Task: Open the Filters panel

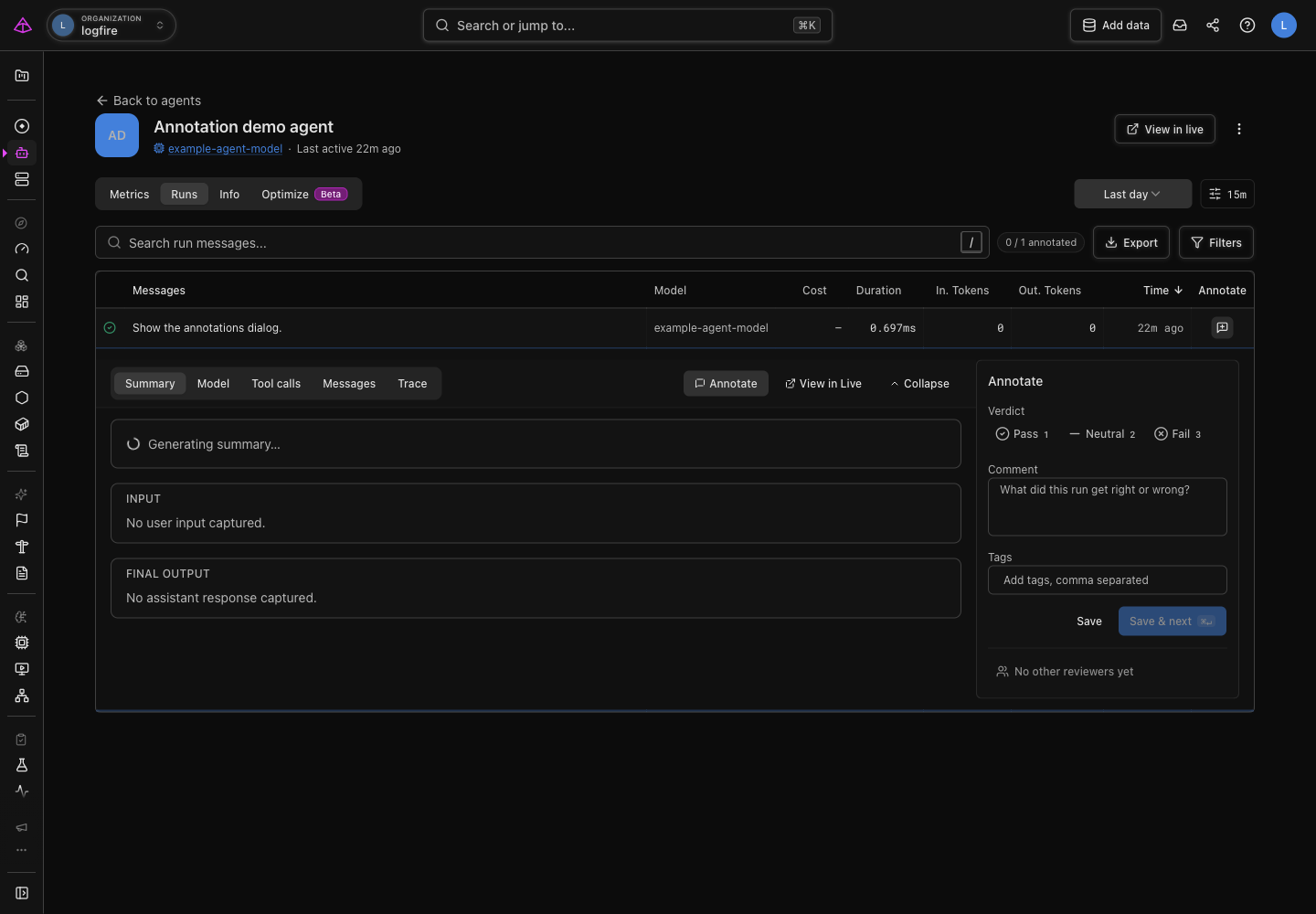Action: click(x=1215, y=243)
